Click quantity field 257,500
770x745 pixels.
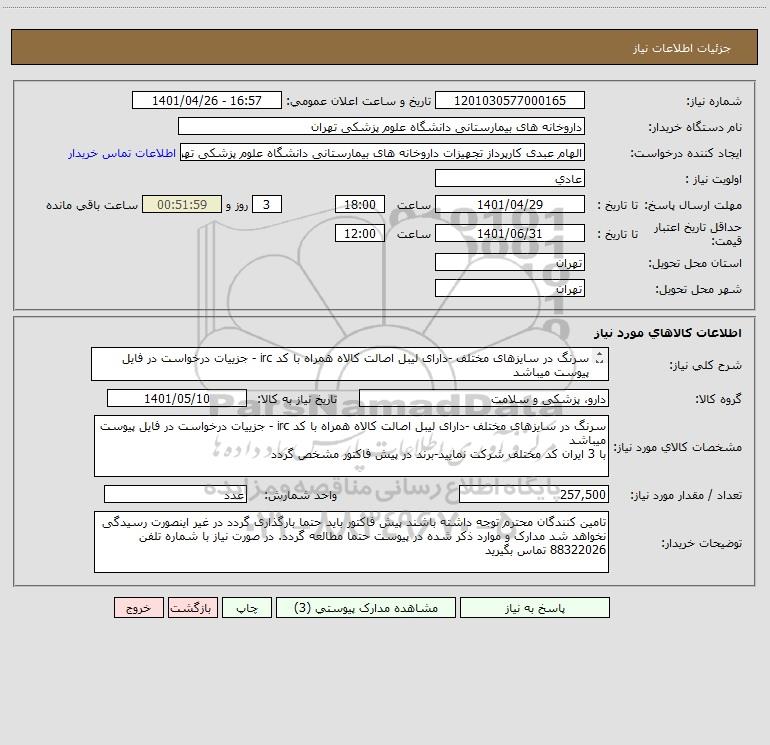click(534, 494)
